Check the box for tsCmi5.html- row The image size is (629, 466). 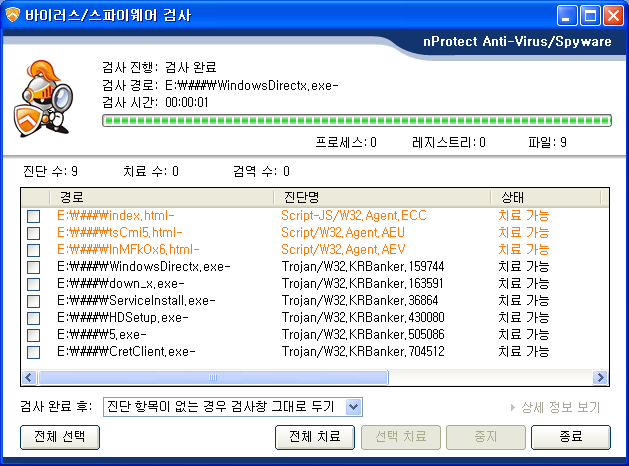33,233
